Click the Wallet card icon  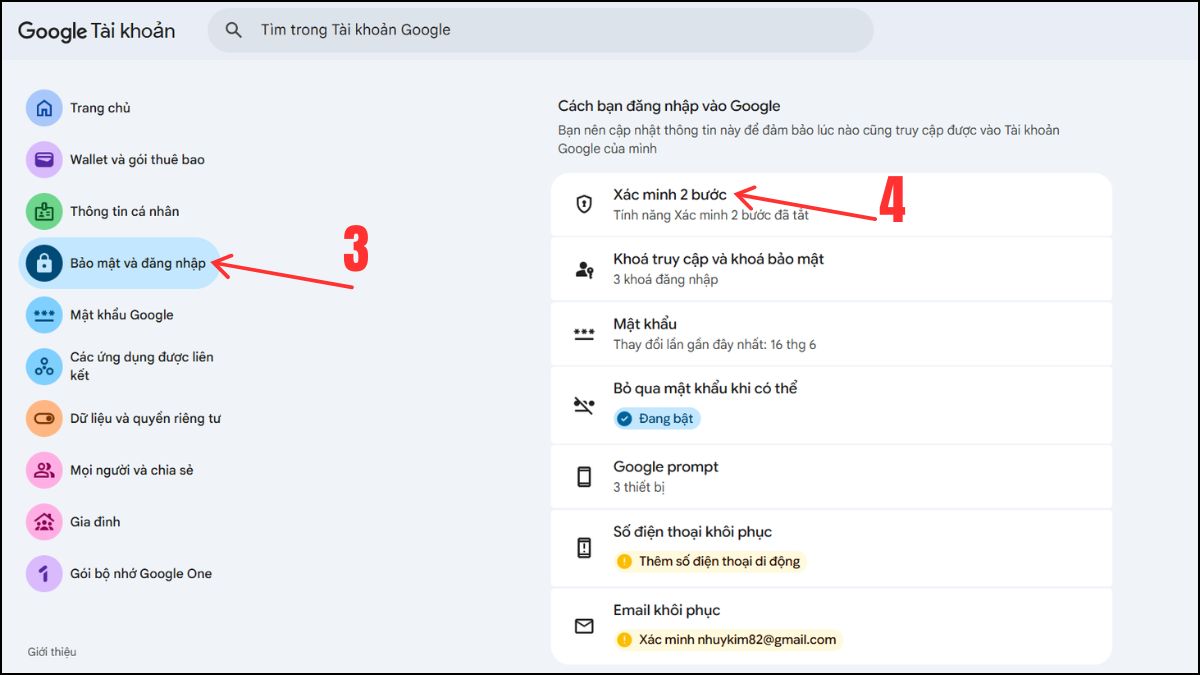point(44,159)
